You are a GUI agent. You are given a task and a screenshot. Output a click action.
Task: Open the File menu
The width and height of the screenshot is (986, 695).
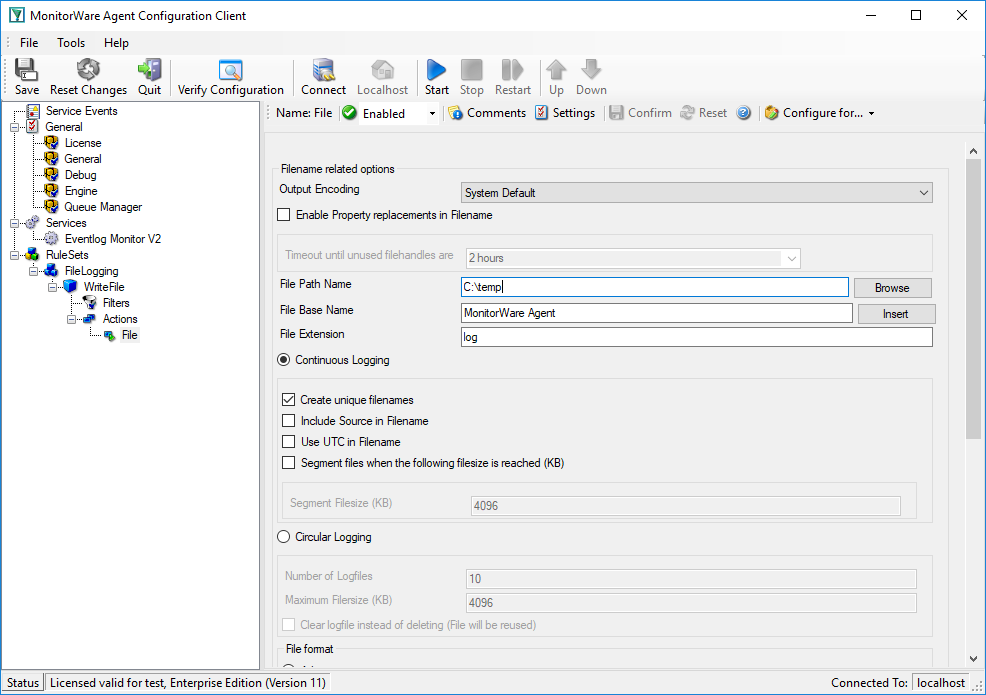[29, 43]
